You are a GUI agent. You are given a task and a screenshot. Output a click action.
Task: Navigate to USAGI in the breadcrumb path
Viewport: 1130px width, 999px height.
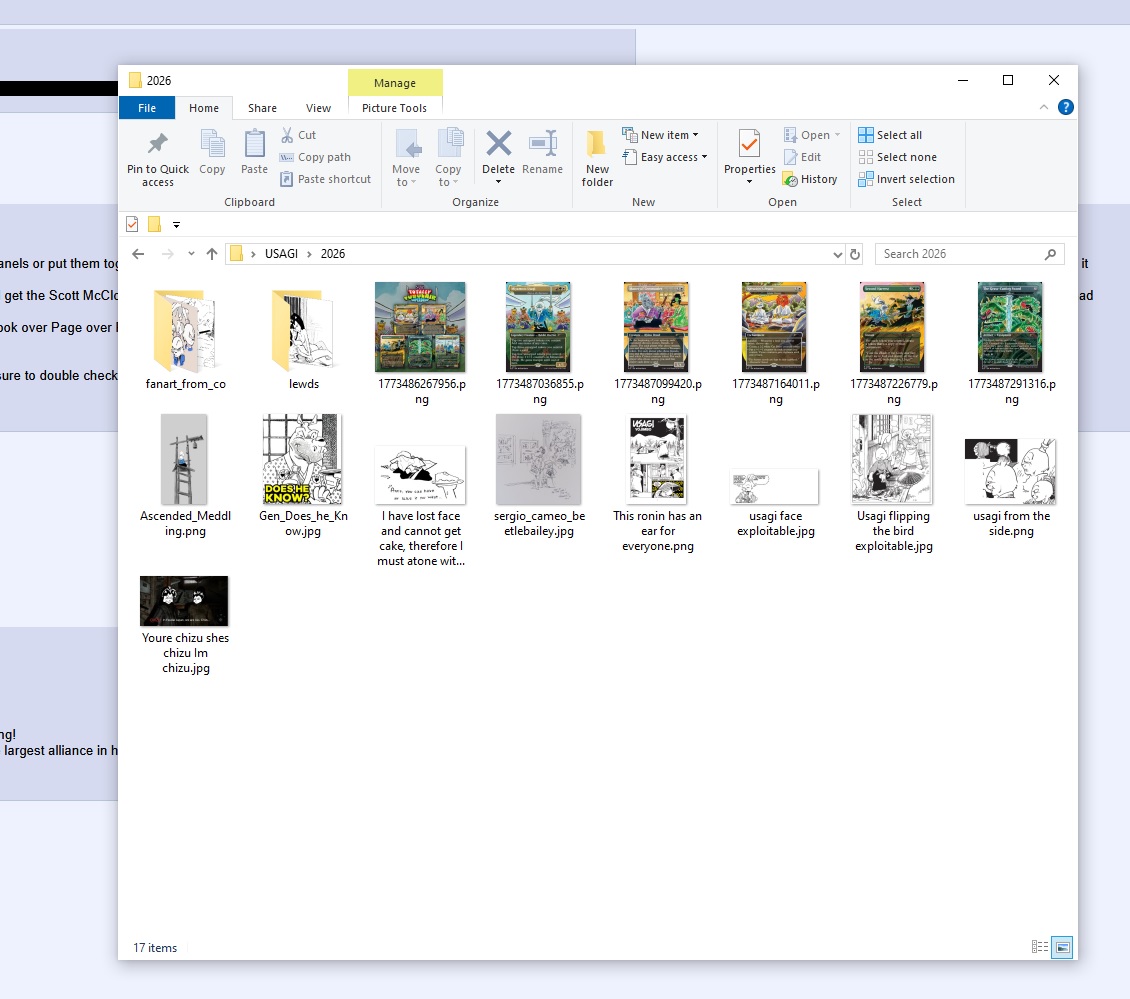pyautogui.click(x=281, y=254)
